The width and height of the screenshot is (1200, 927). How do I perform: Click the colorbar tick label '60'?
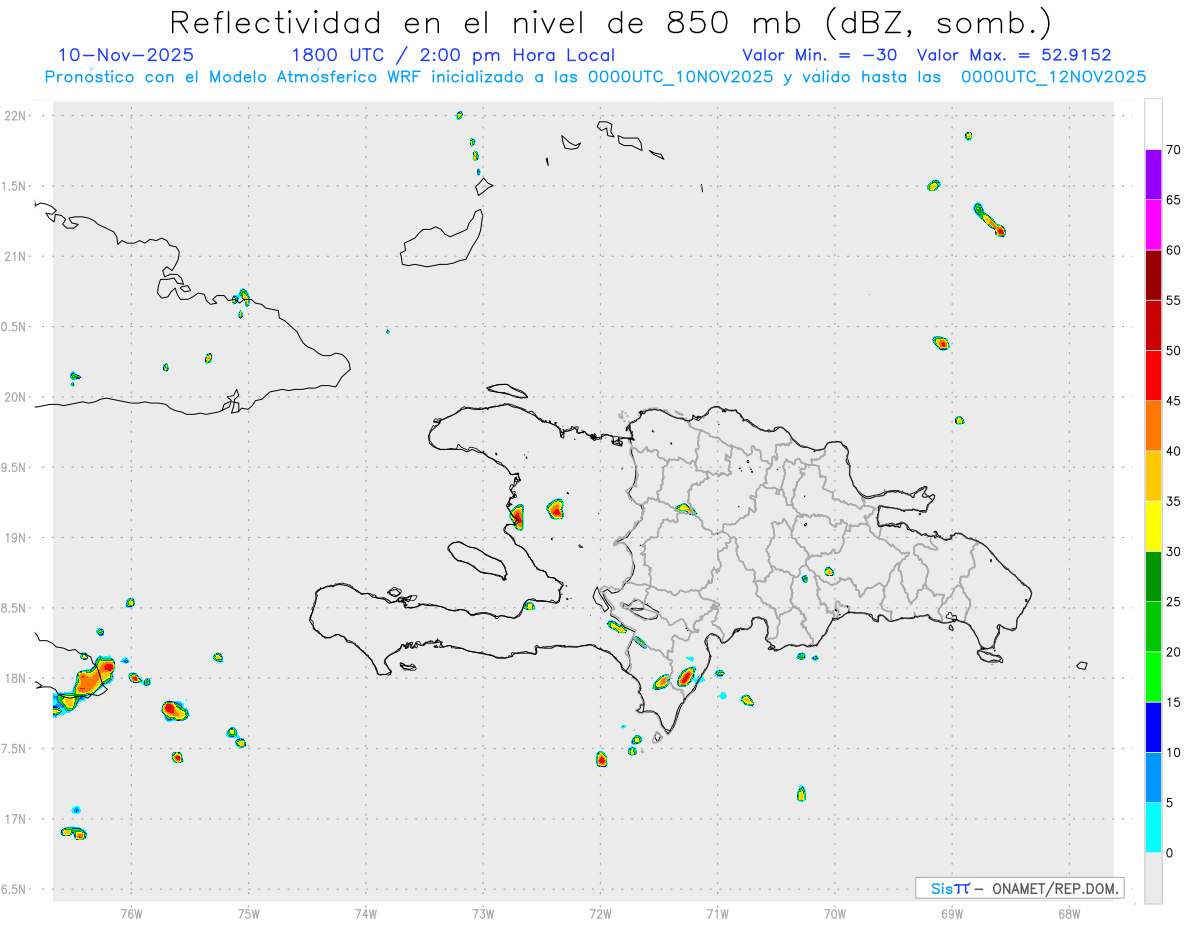[x=1174, y=250]
